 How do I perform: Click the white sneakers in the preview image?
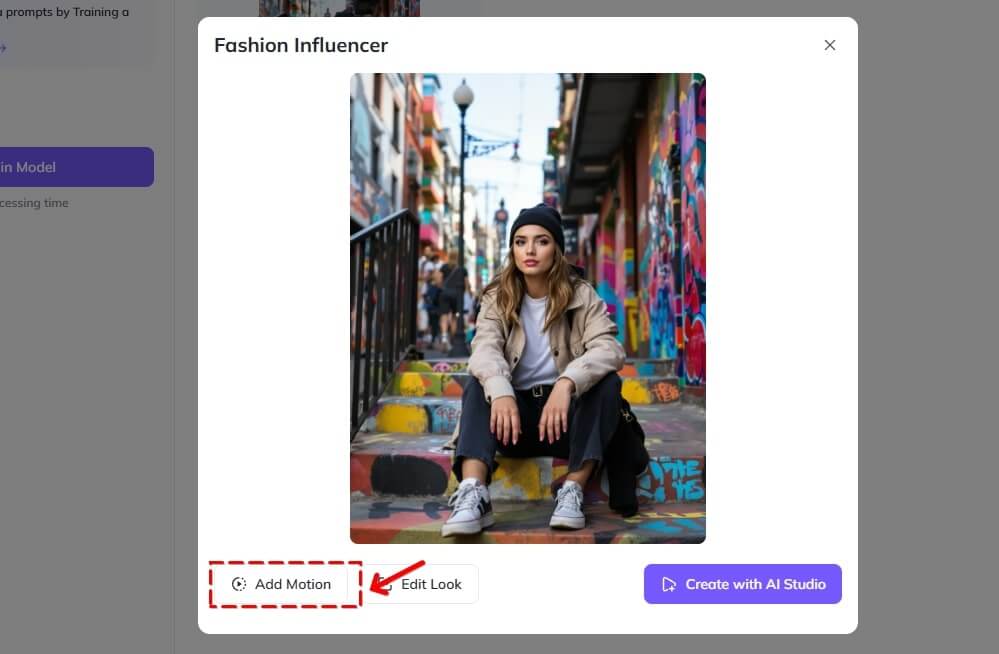pos(468,508)
